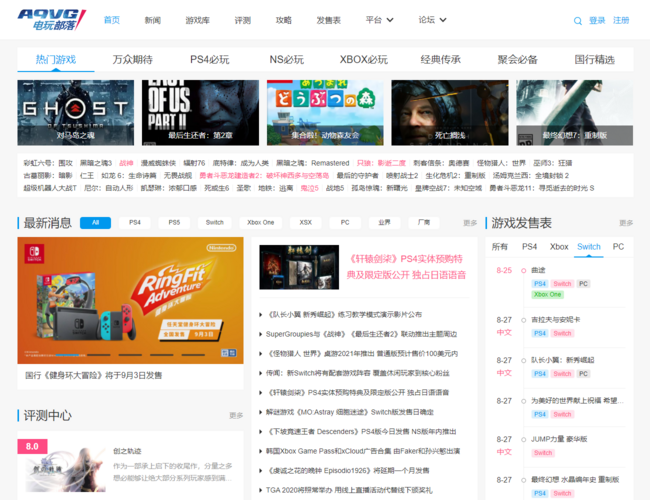Filter latest news by PS4
The width and height of the screenshot is (650, 500).
click(135, 223)
